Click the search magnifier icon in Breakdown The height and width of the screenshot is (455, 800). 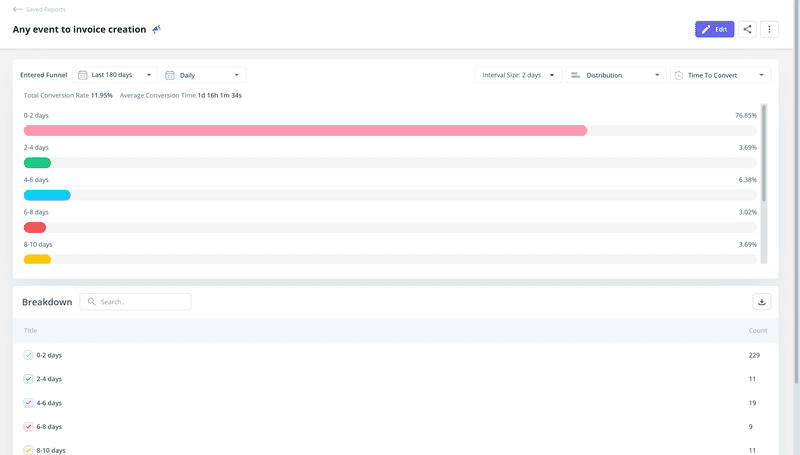click(92, 301)
